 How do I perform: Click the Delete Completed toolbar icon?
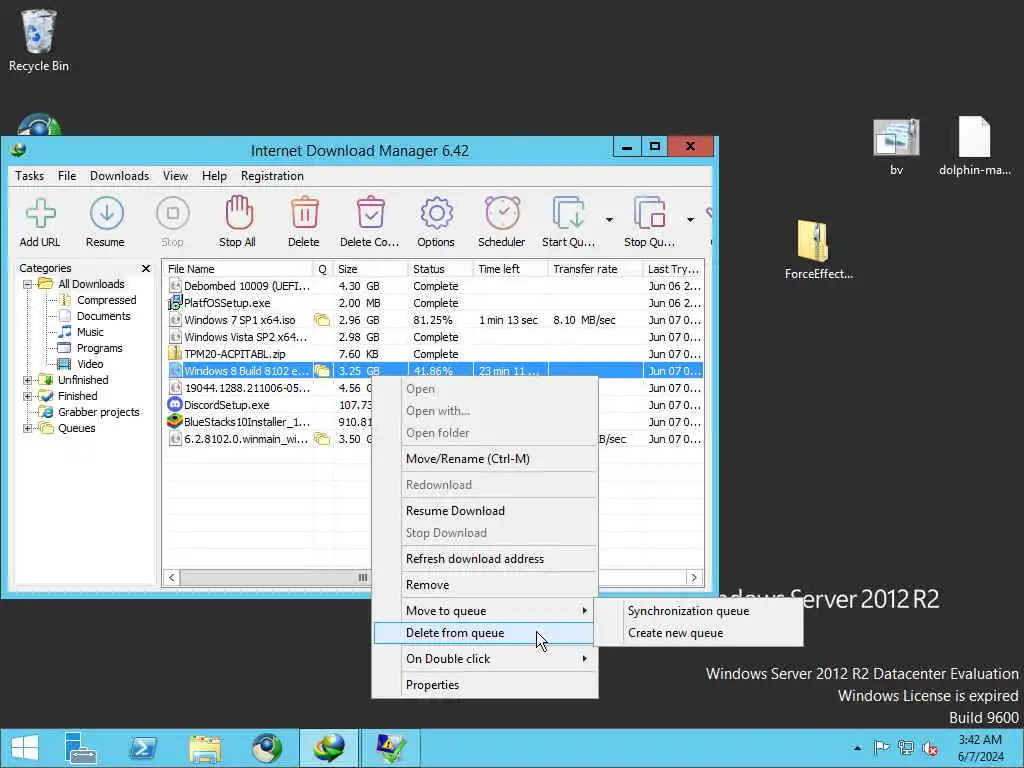[x=370, y=222]
